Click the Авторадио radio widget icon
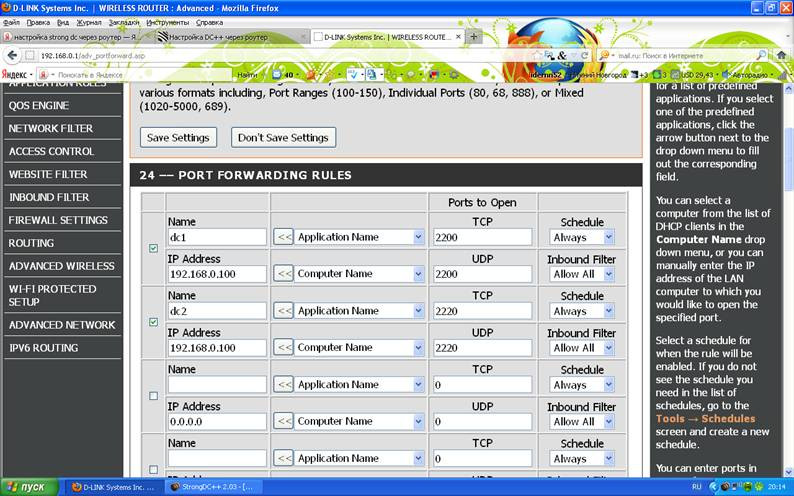The width and height of the screenshot is (794, 496). (725, 74)
